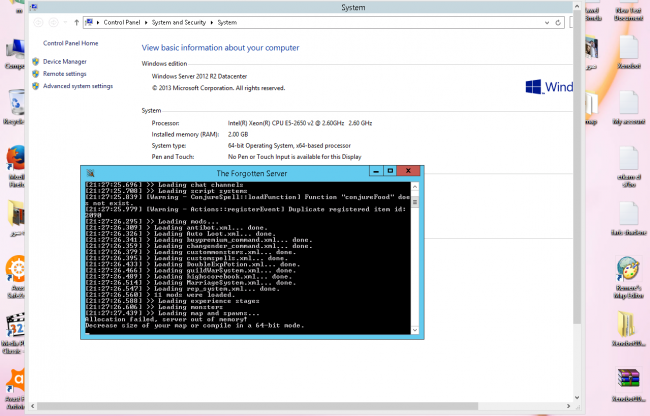650x416 pixels.
Task: Click System window title bar icon
Action: (34, 7)
